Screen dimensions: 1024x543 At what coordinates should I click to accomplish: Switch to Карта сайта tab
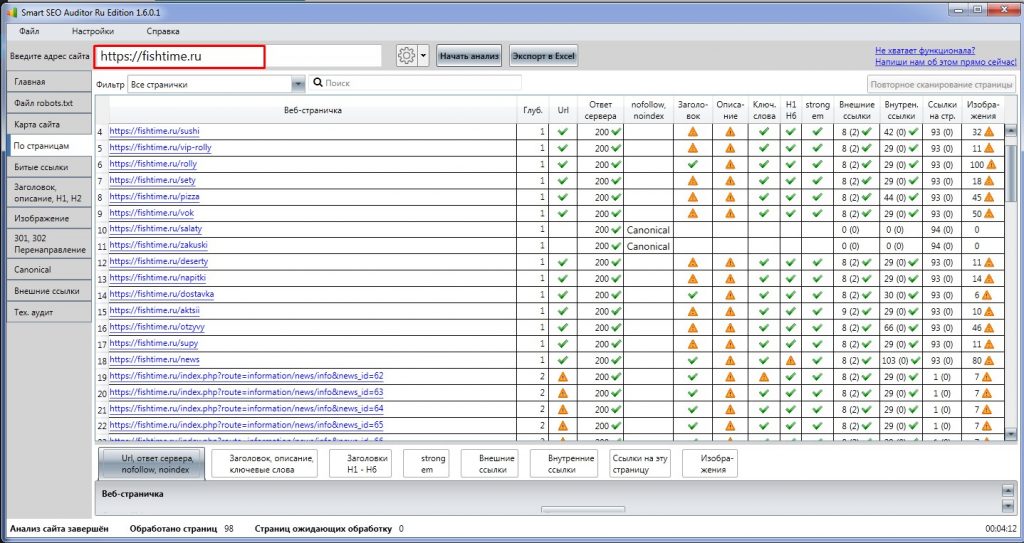(x=49, y=124)
